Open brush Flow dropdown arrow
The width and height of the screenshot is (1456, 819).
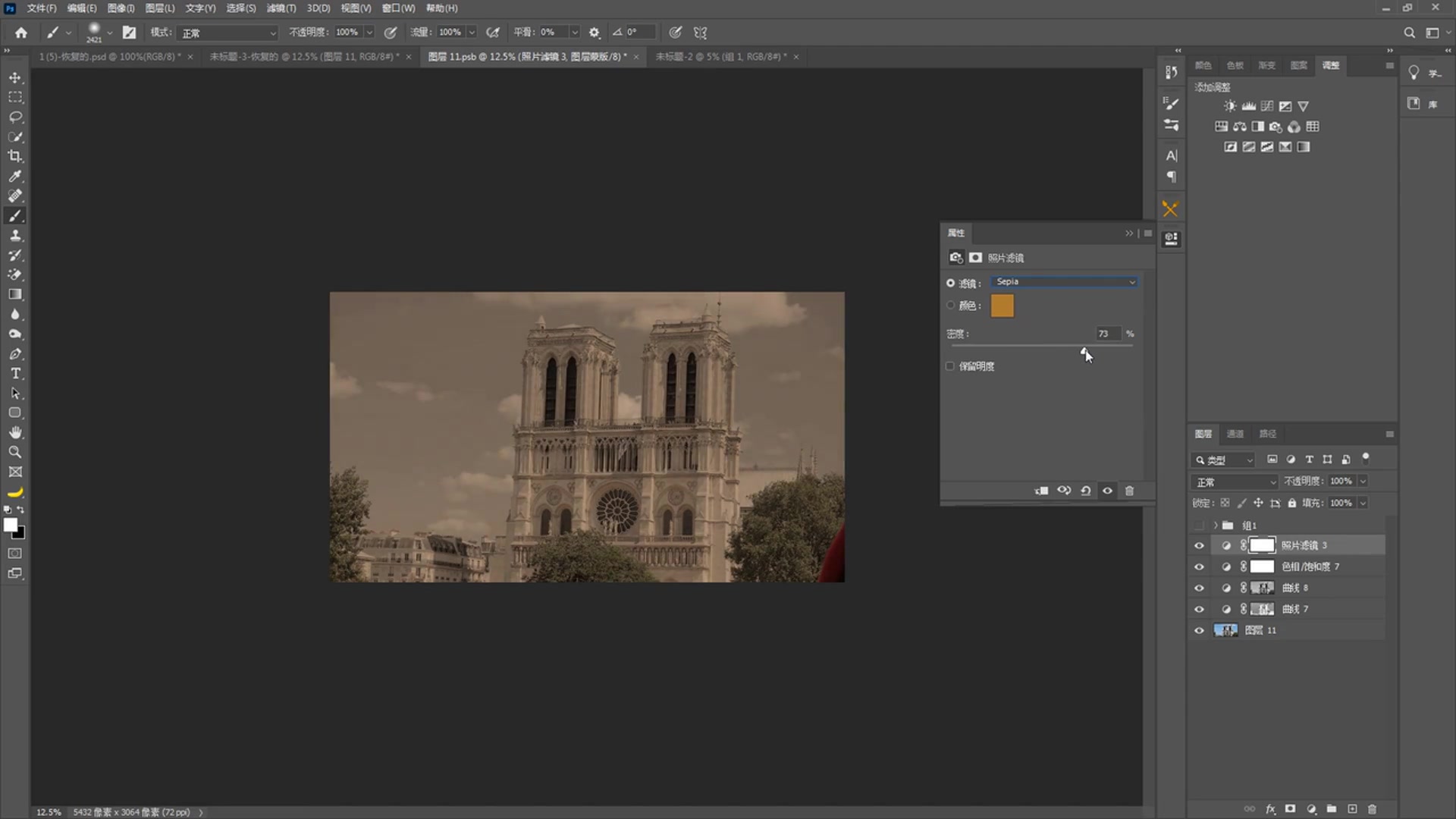click(472, 33)
